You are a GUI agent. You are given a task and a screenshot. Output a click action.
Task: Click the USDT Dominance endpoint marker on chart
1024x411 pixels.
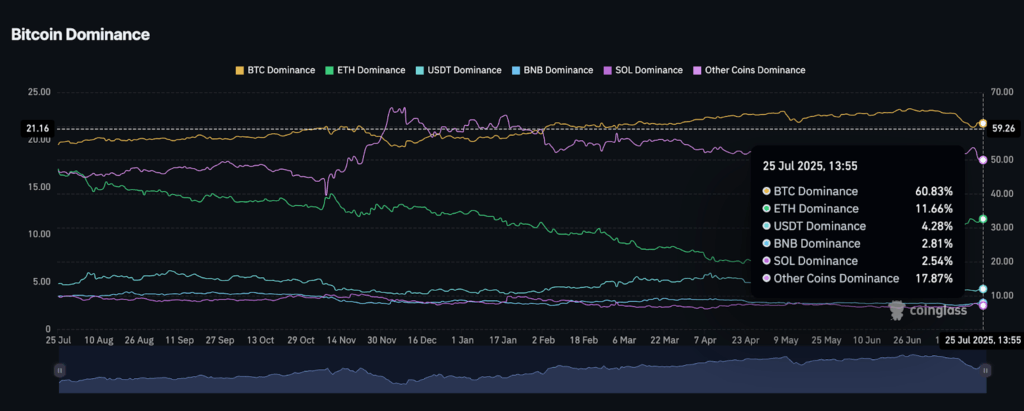point(983,289)
